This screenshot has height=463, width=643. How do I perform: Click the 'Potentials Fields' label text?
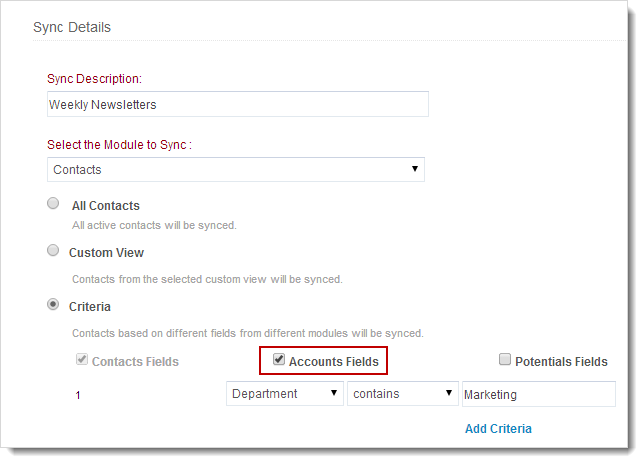tap(562, 362)
